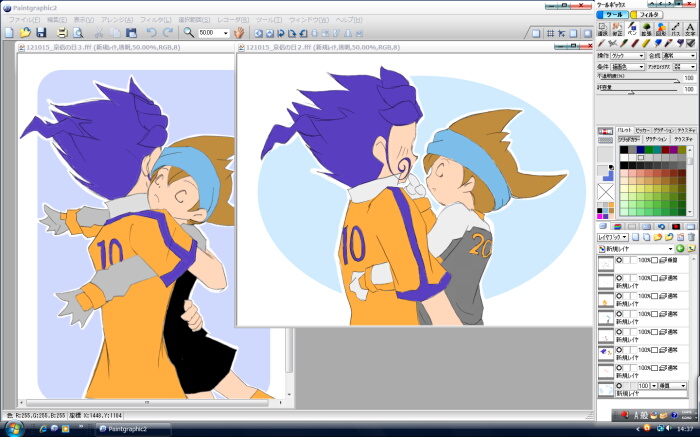Pick the green pencil tool
Screen dimensions: 700x437
tap(624, 43)
